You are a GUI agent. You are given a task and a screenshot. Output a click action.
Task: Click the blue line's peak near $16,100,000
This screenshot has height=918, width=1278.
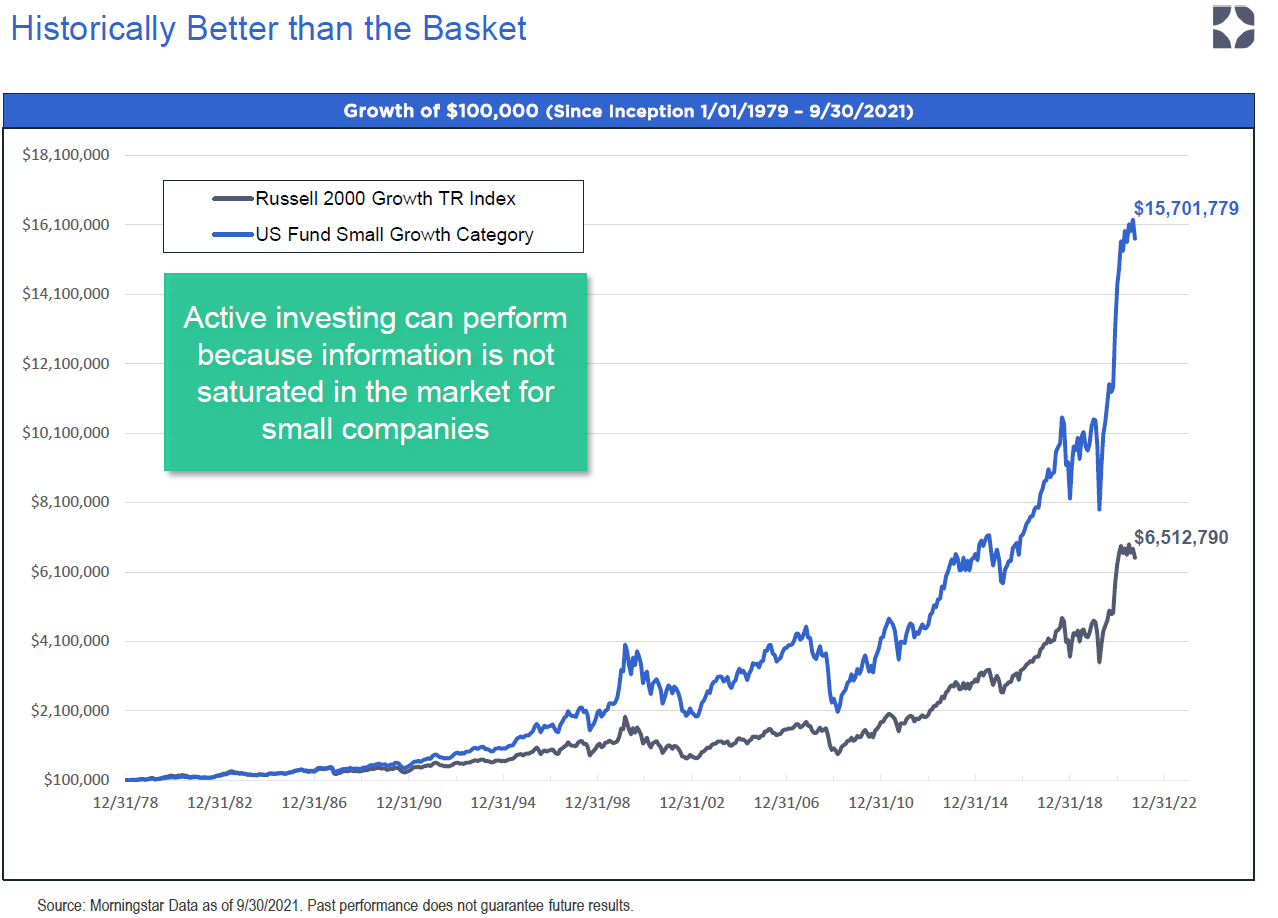tap(1134, 220)
